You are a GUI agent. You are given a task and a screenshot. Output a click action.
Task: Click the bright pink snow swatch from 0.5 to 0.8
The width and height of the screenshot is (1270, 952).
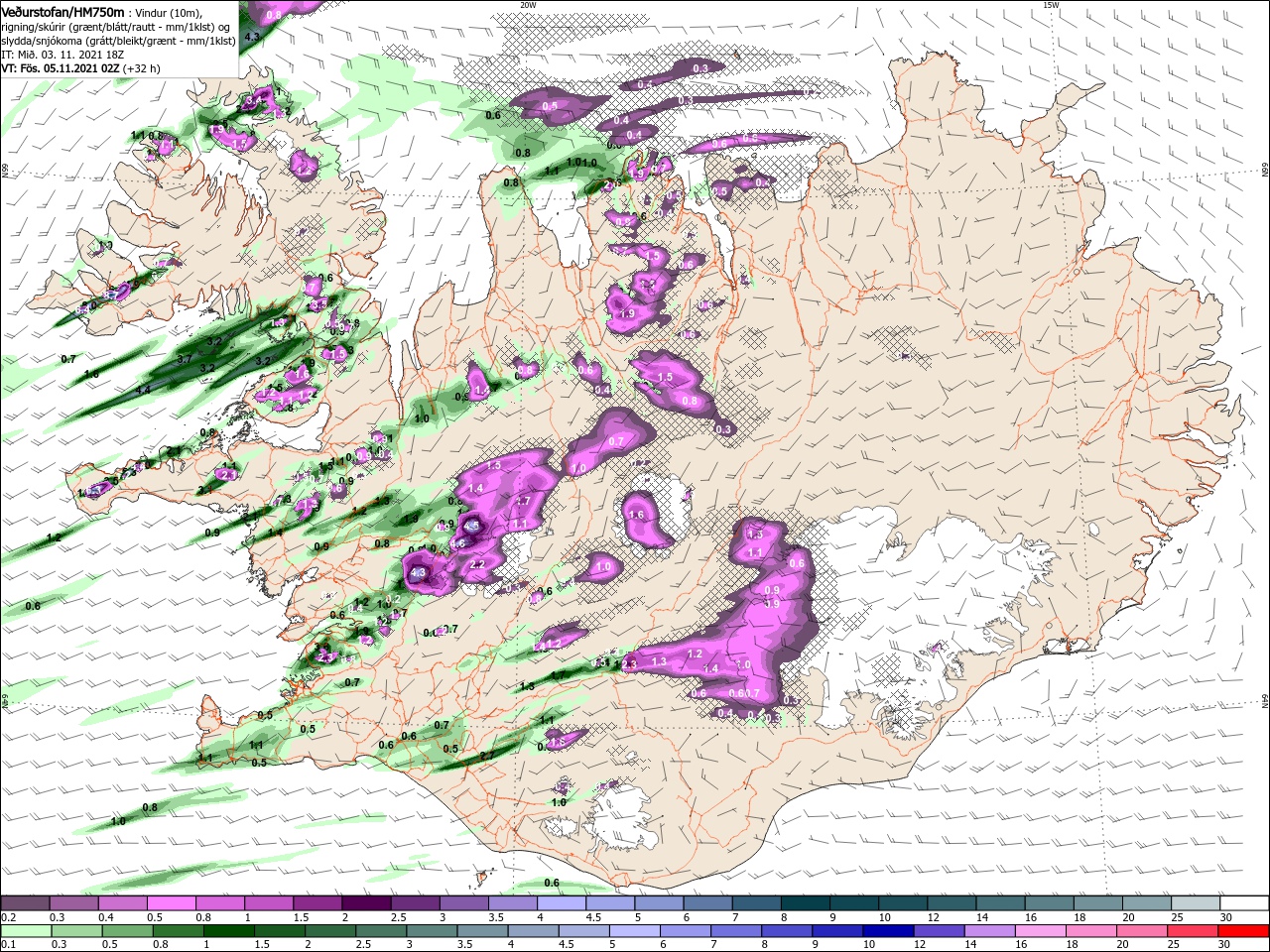tap(172, 903)
